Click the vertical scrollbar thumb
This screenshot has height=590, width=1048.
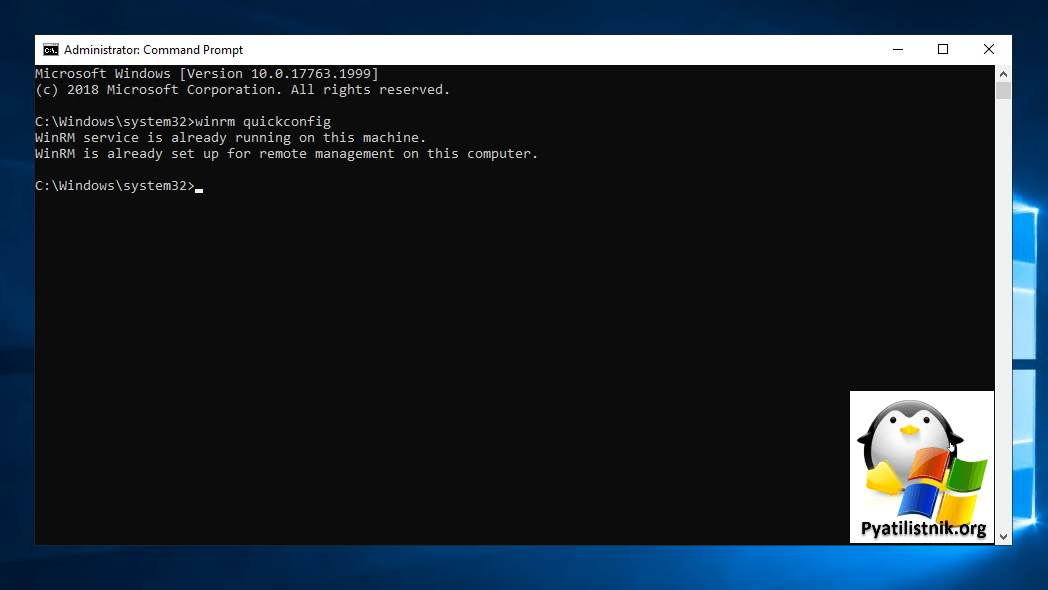(x=1003, y=91)
